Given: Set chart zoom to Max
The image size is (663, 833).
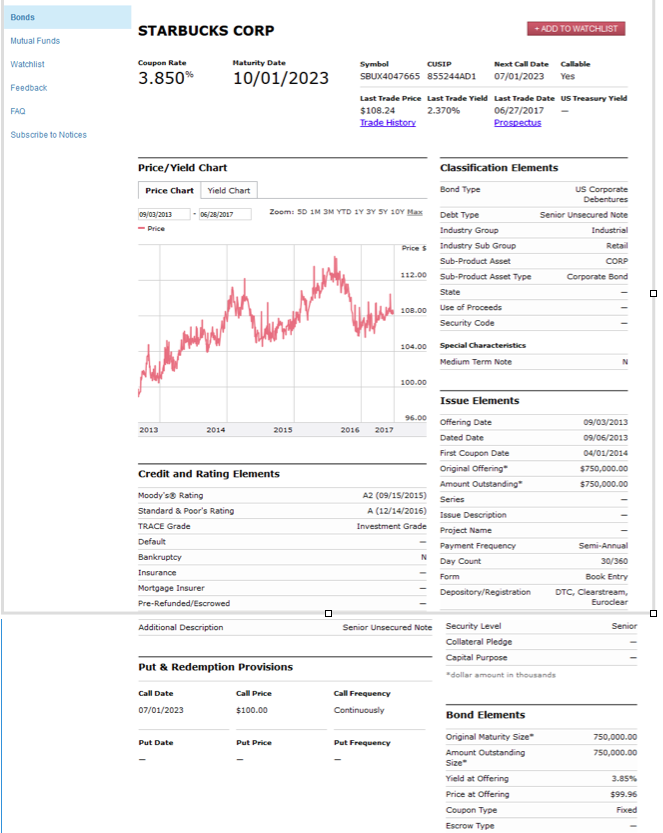Looking at the screenshot, I should (415, 212).
